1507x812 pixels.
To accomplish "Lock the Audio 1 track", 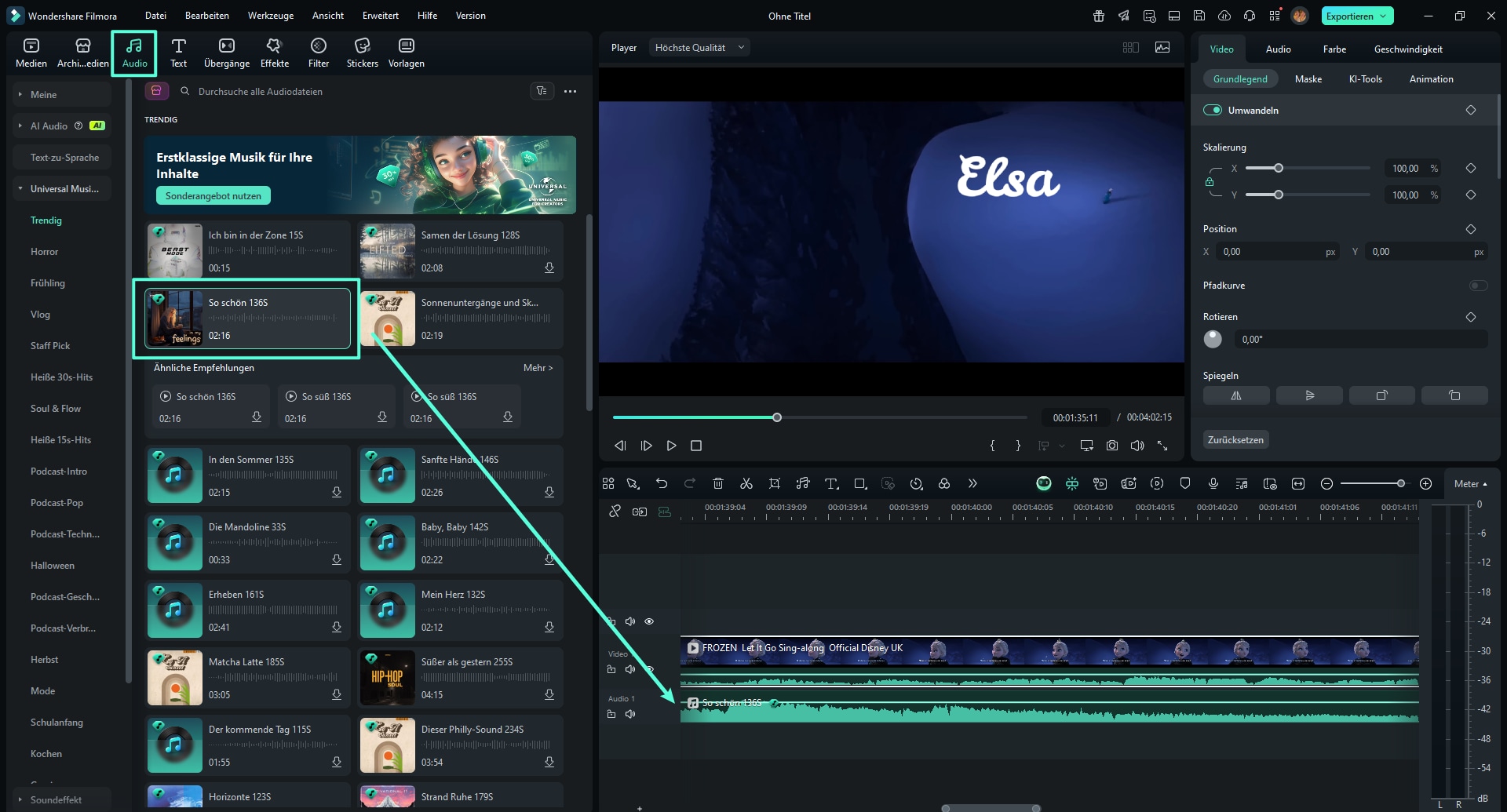I will click(611, 714).
